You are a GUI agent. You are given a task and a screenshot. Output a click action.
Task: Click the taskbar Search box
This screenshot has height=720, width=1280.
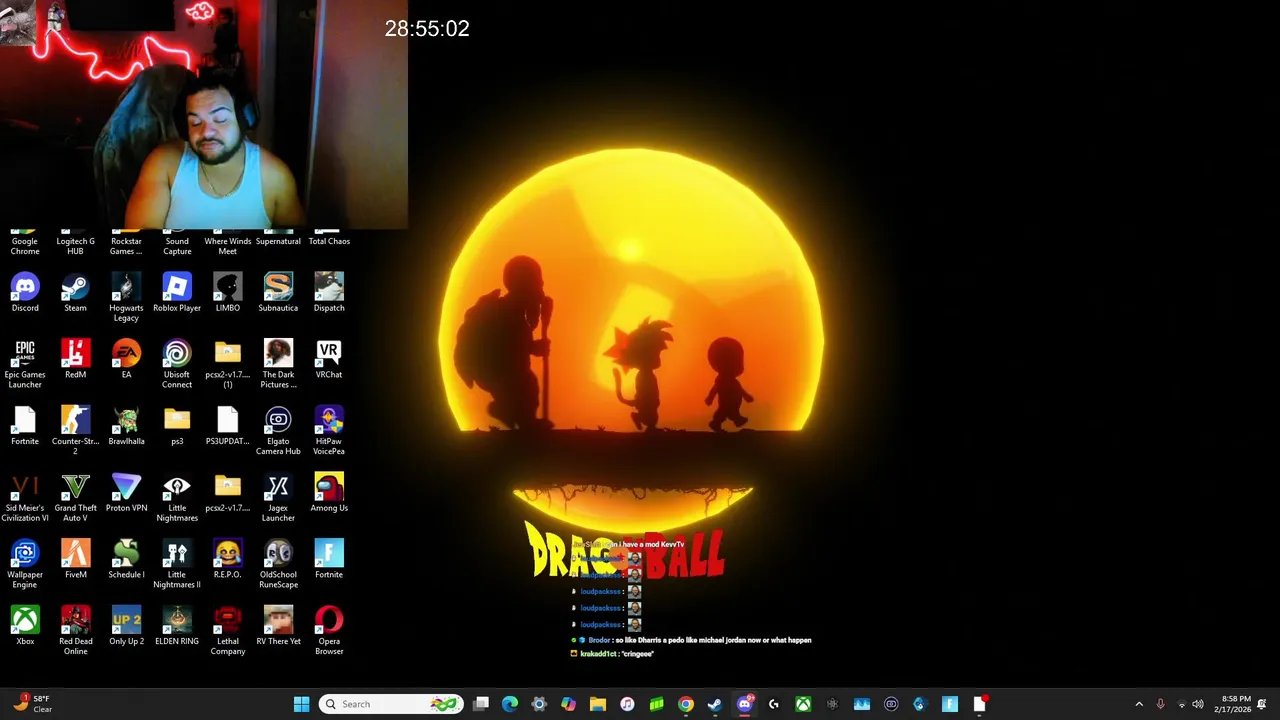point(391,704)
